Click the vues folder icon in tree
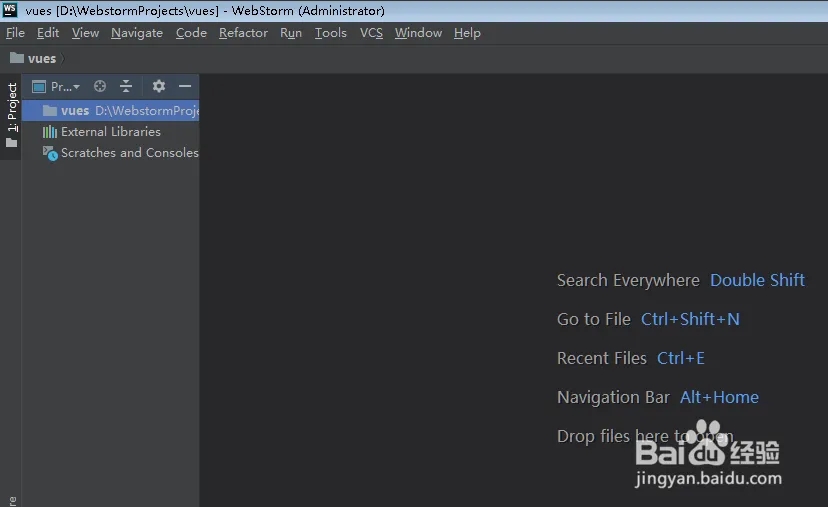The height and width of the screenshot is (507, 828). coord(50,110)
